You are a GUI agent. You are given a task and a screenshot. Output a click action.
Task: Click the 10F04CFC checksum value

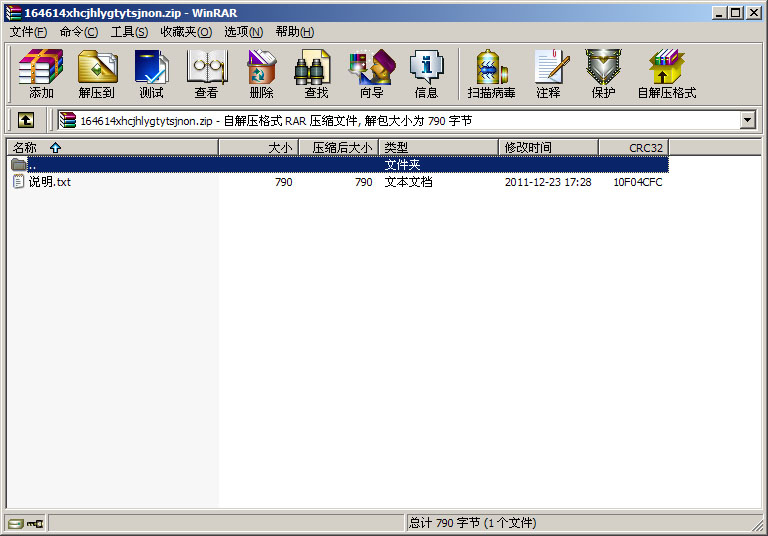pyautogui.click(x=638, y=182)
